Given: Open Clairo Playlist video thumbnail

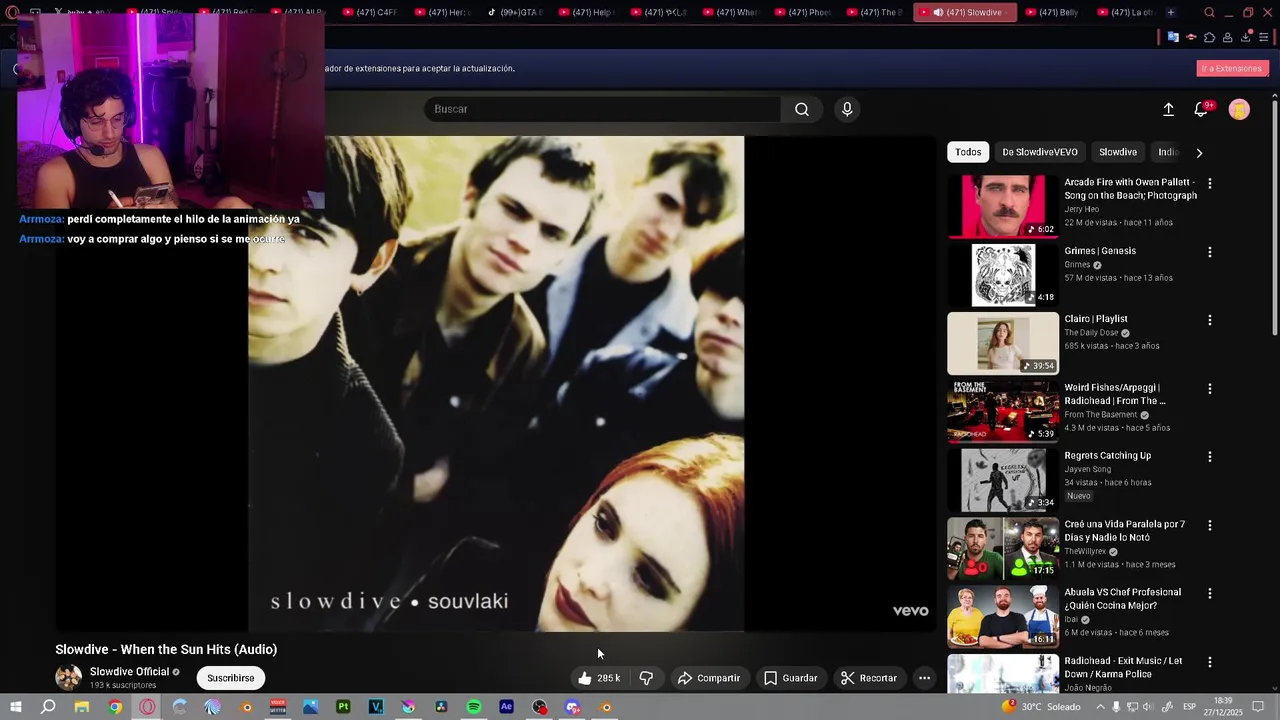Looking at the screenshot, I should (x=1003, y=343).
